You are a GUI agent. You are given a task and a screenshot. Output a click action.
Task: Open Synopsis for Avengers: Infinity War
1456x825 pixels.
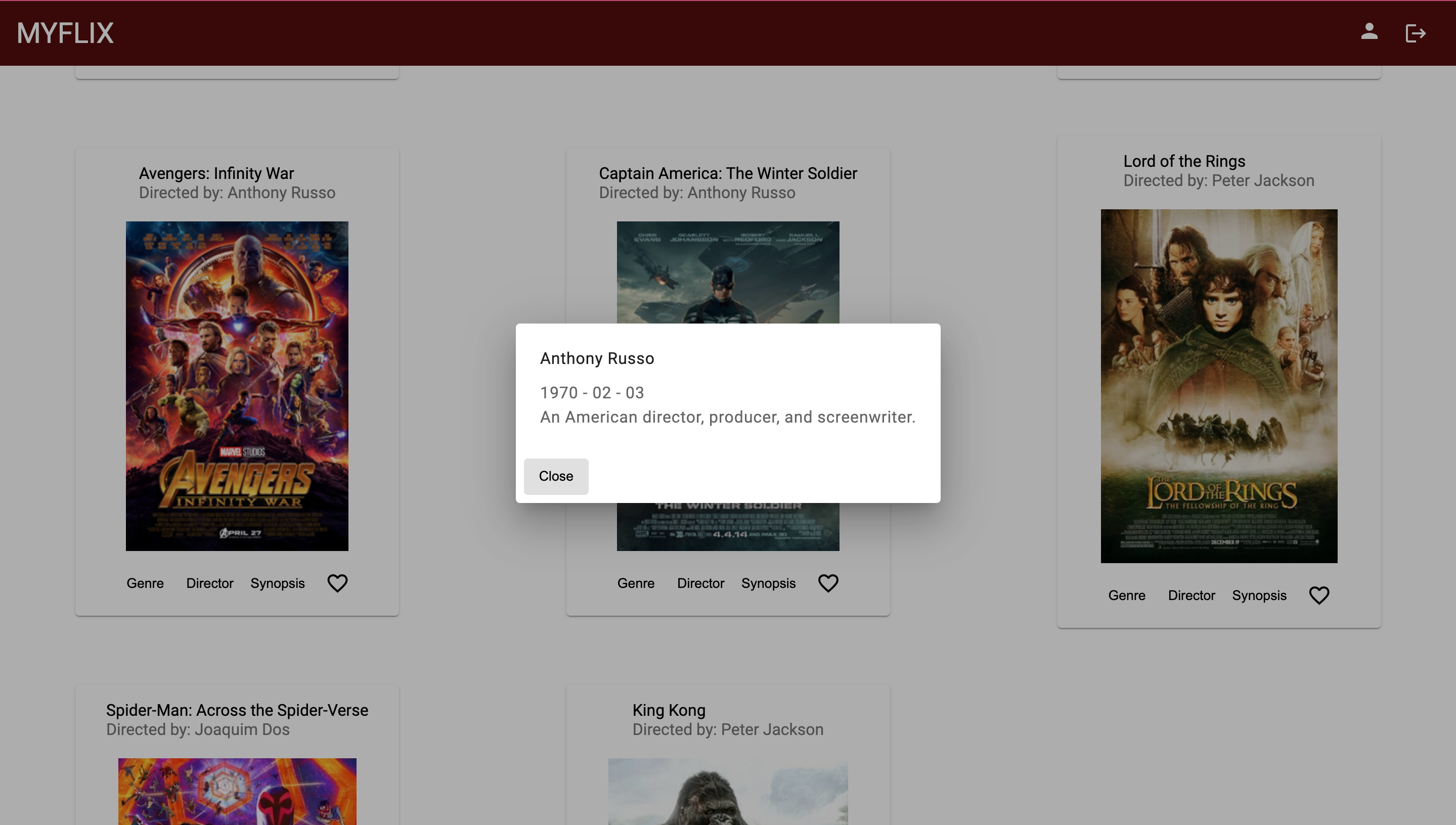(277, 583)
